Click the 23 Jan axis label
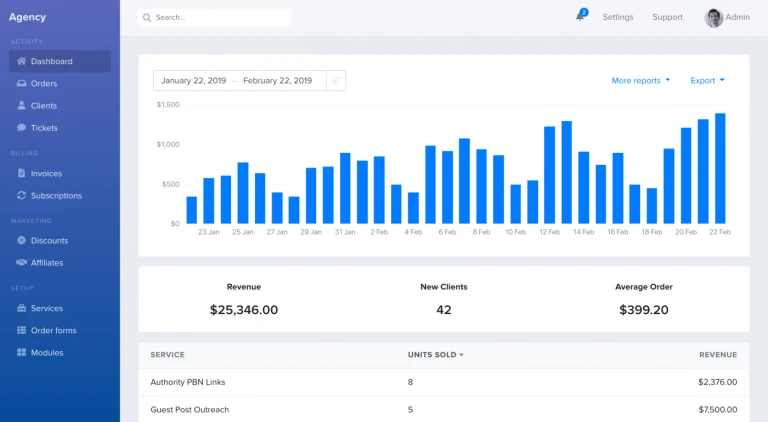Viewport: 768px width, 422px height. click(x=209, y=232)
